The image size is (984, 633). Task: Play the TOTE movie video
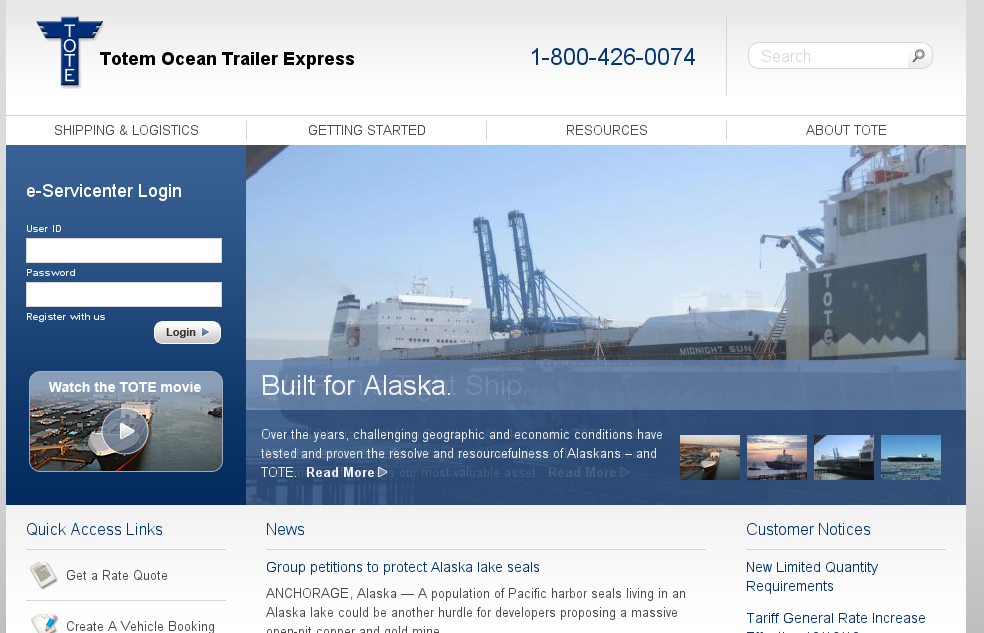[x=126, y=431]
